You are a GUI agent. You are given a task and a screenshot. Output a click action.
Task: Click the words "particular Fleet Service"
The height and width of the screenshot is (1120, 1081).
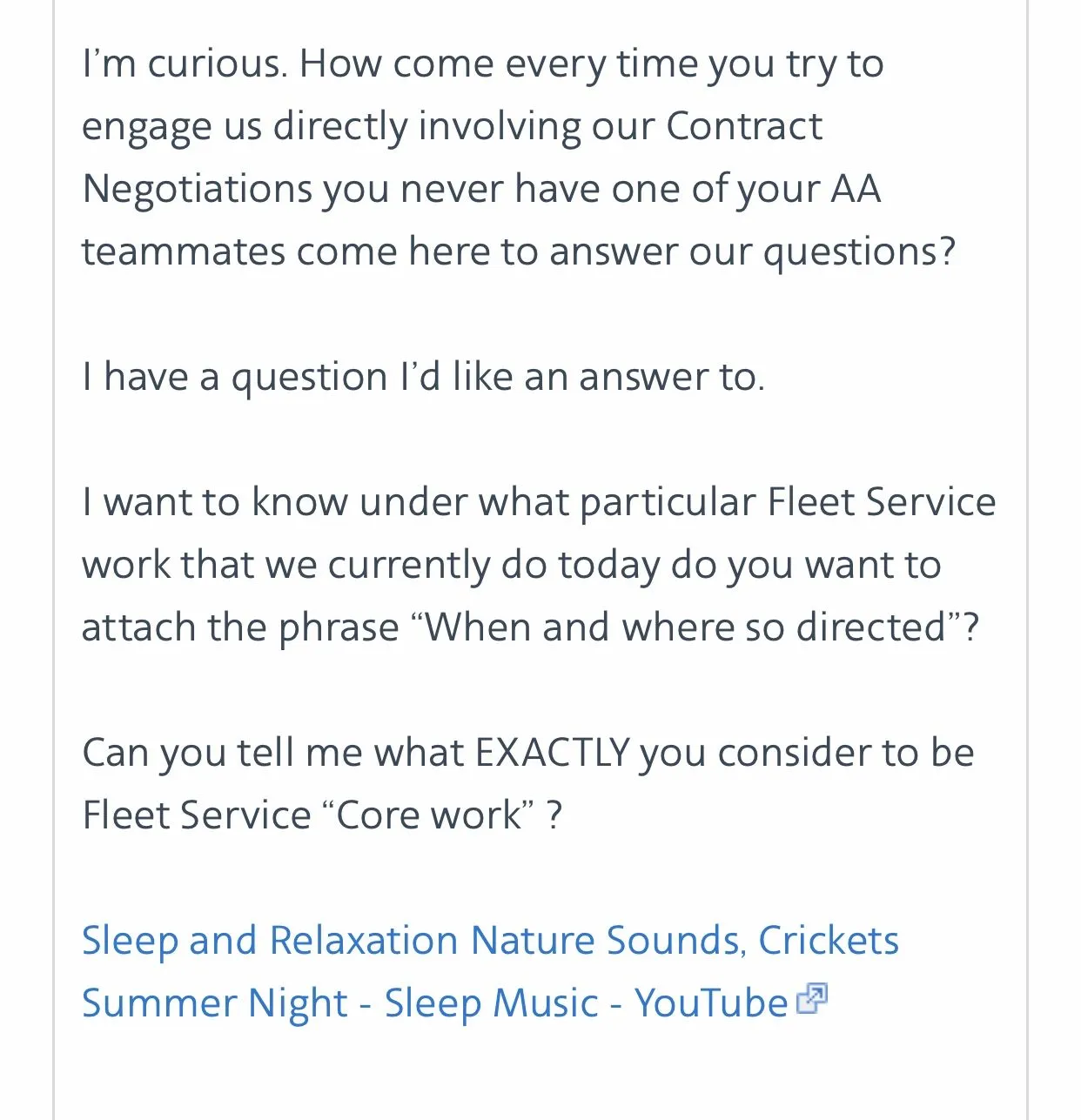click(x=787, y=503)
